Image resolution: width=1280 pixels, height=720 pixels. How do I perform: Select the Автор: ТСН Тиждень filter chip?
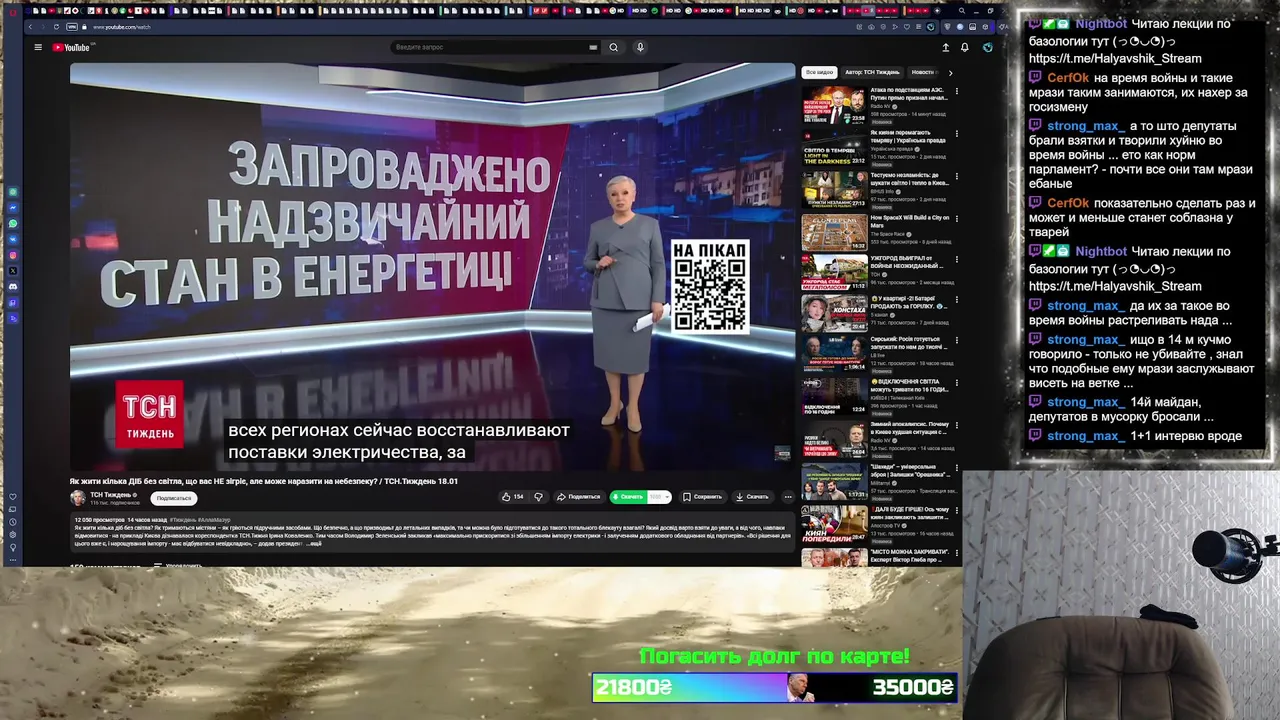872,72
